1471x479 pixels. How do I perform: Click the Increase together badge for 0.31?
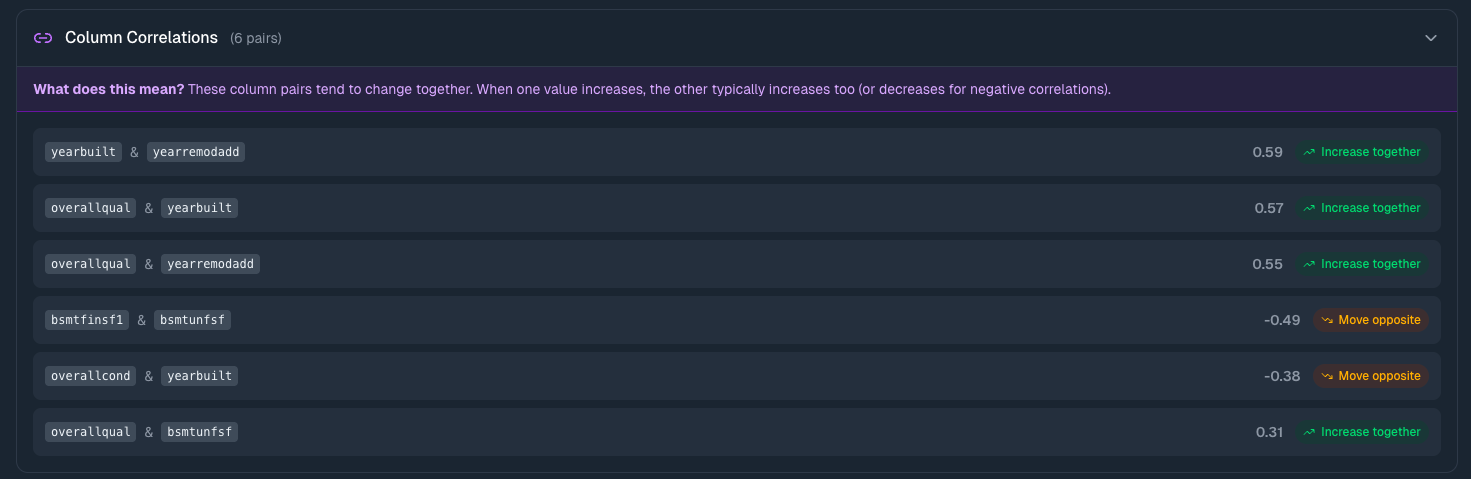1361,432
